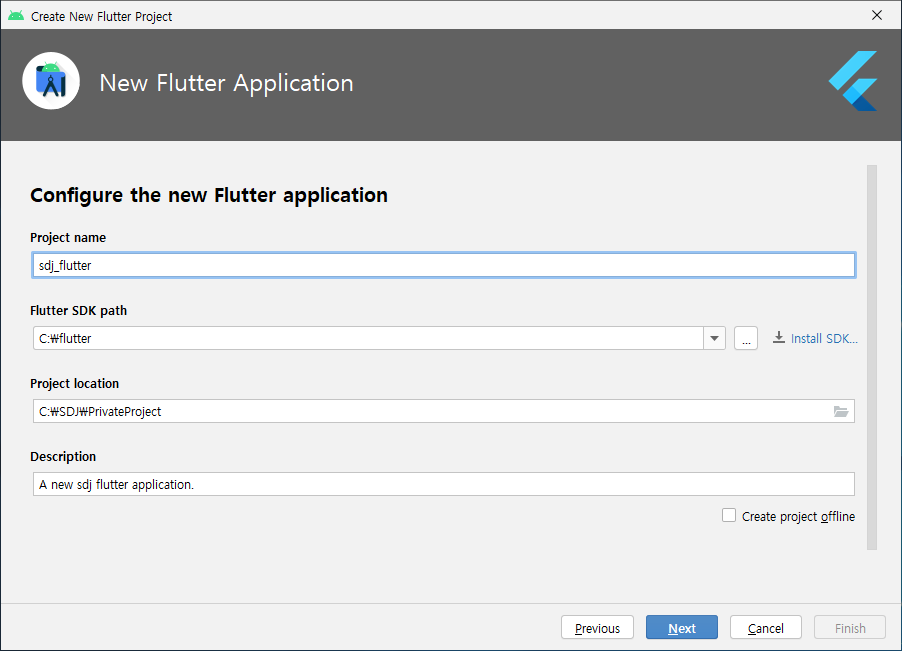The width and height of the screenshot is (902, 651).
Task: Click the folder icon in Project location field
Action: pyautogui.click(x=841, y=412)
